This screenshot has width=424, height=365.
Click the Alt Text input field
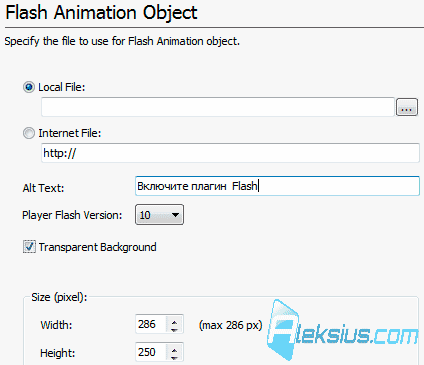pyautogui.click(x=277, y=186)
